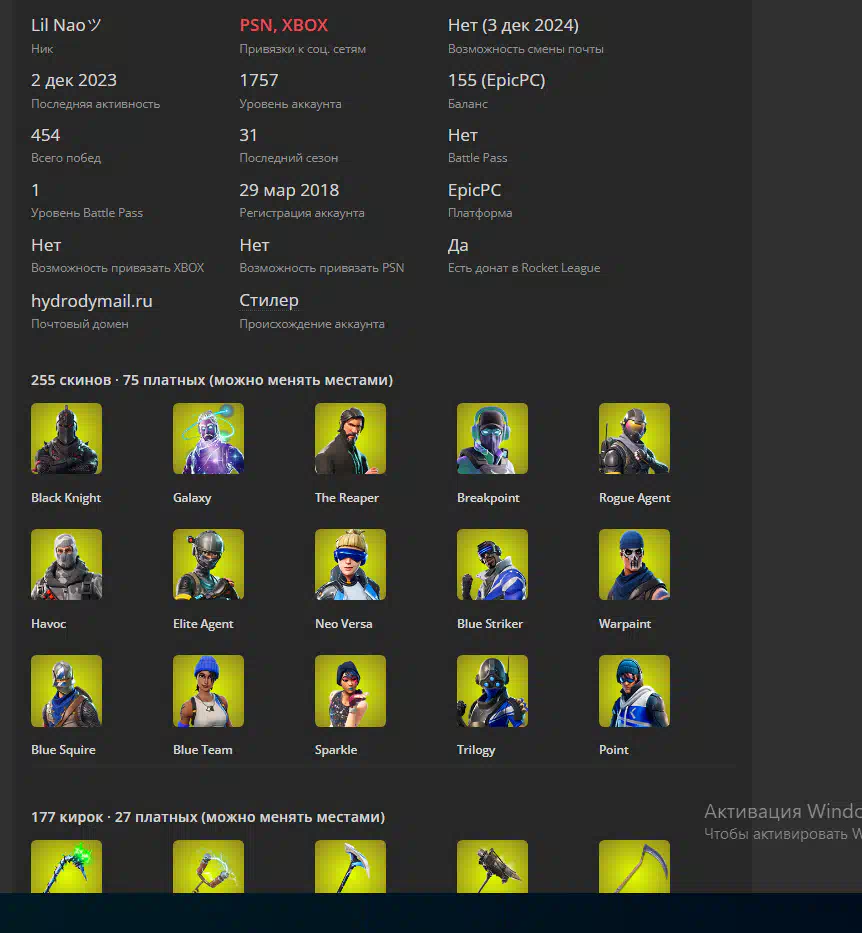The image size is (862, 933).
Task: Click the Elite Agent name label
Action: pyautogui.click(x=203, y=624)
